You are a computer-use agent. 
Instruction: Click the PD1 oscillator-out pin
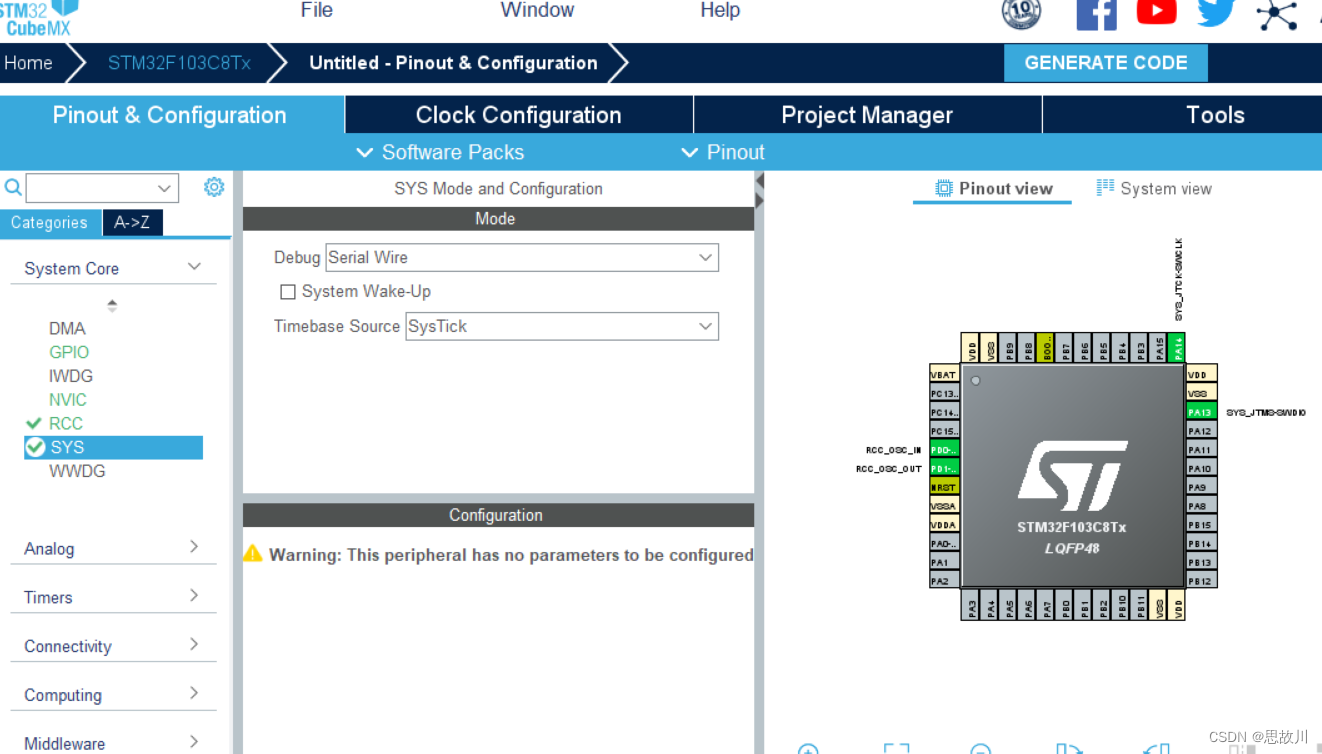click(944, 468)
